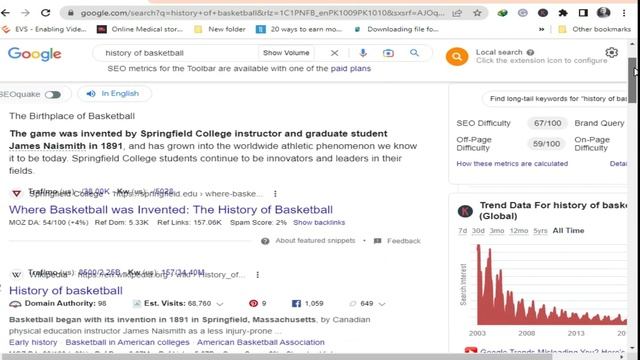The width and height of the screenshot is (640, 360).
Task: Click the Facebook shares icon
Action: (x=296, y=303)
